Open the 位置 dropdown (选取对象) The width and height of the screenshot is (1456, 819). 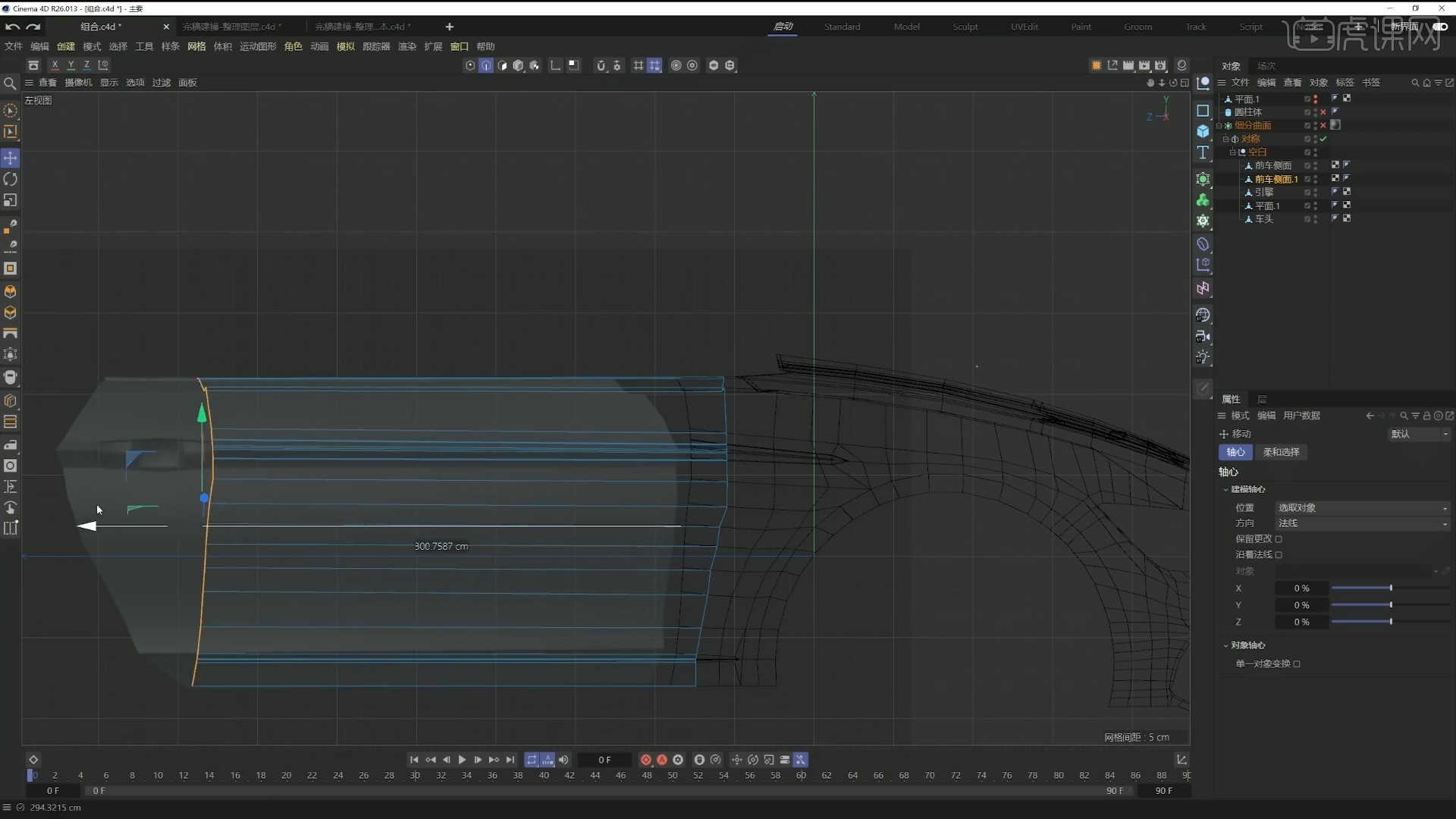point(1363,507)
